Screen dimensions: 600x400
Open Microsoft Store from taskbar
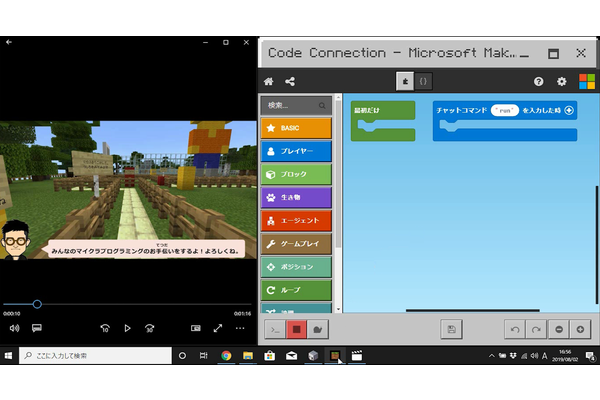270,356
